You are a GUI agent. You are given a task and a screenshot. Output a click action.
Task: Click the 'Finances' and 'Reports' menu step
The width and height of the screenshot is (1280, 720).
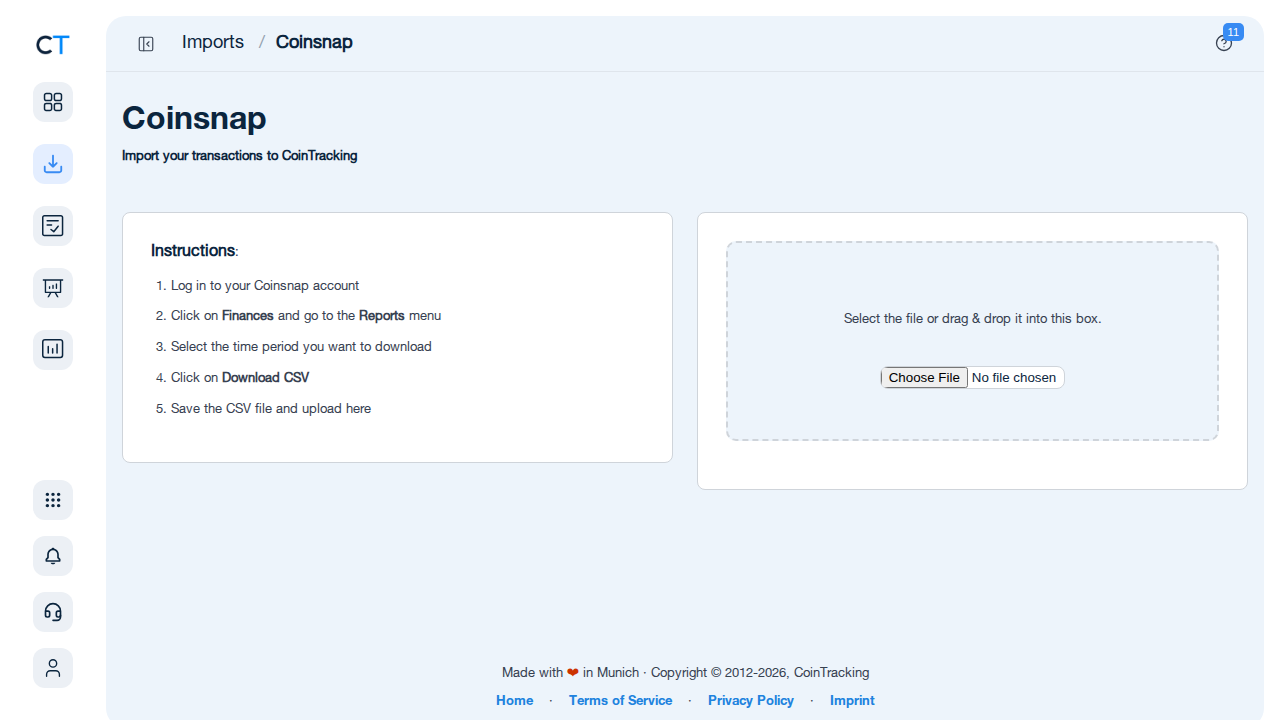[x=306, y=315]
